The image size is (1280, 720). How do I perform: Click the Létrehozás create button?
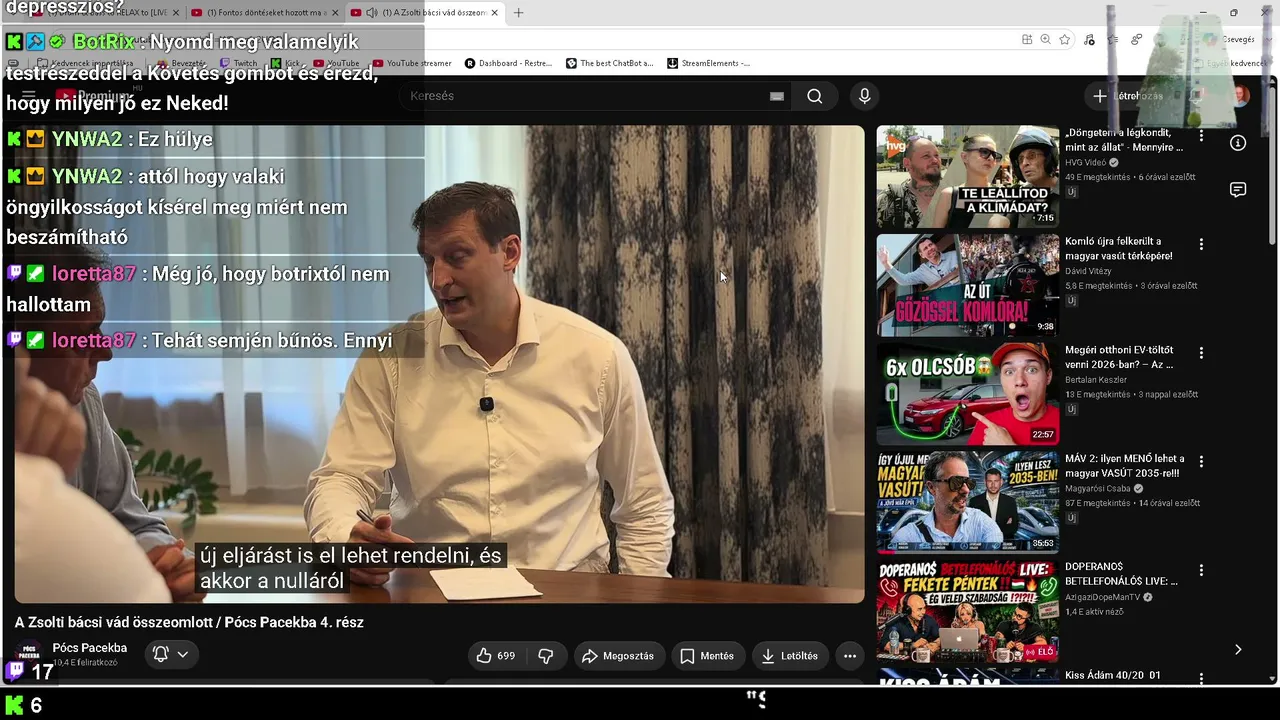[1129, 96]
